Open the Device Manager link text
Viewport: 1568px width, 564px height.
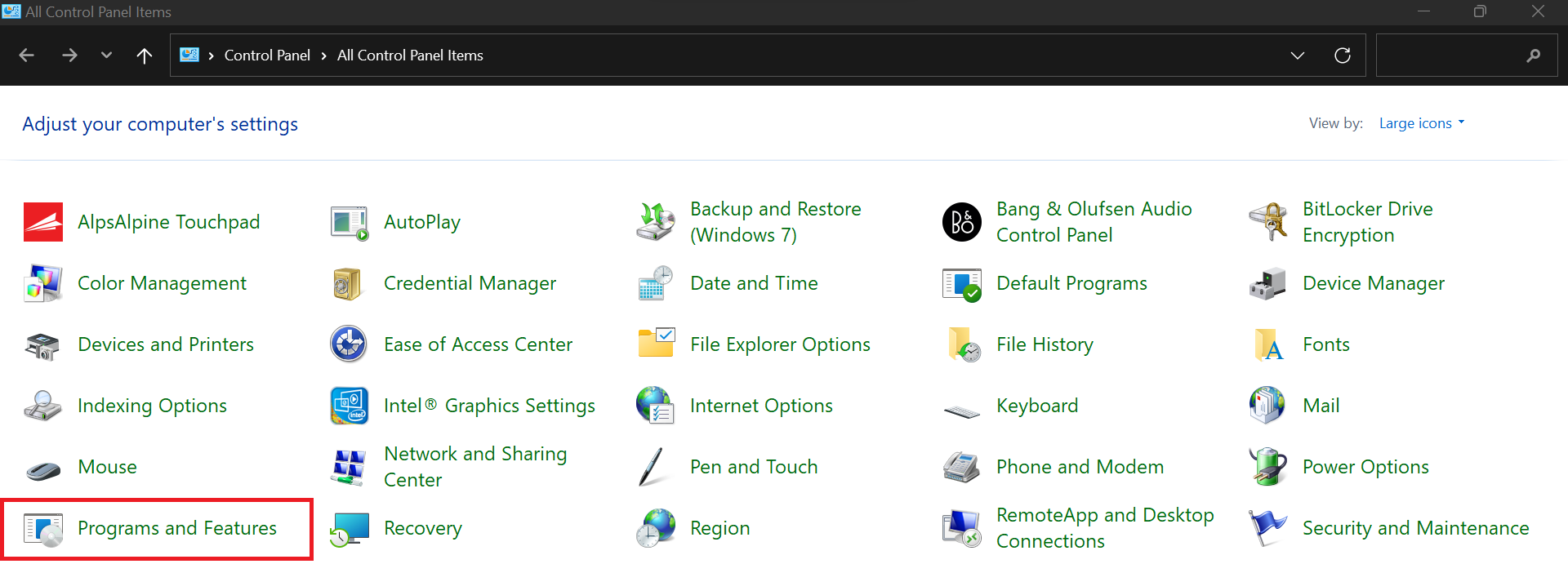click(1374, 283)
